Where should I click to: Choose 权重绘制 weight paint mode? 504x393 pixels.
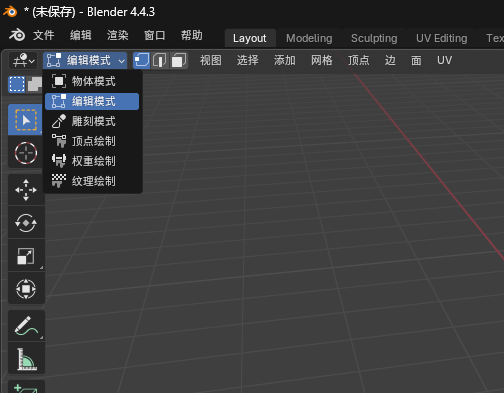[x=92, y=161]
